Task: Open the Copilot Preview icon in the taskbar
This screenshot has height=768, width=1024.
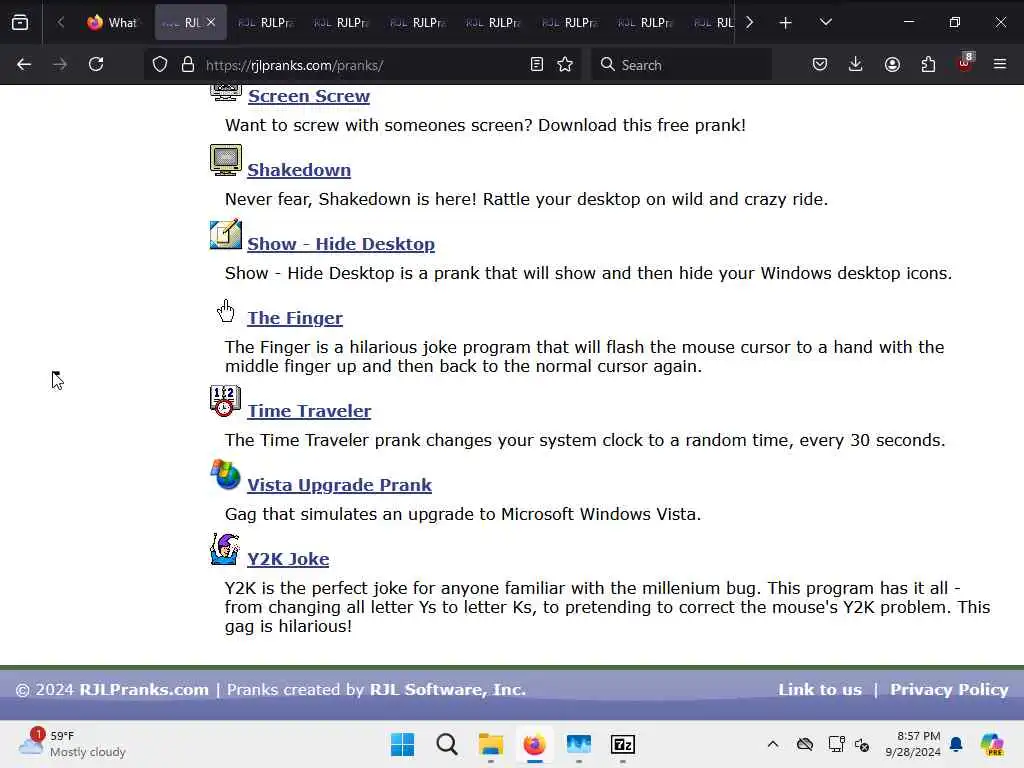Action: (992, 744)
